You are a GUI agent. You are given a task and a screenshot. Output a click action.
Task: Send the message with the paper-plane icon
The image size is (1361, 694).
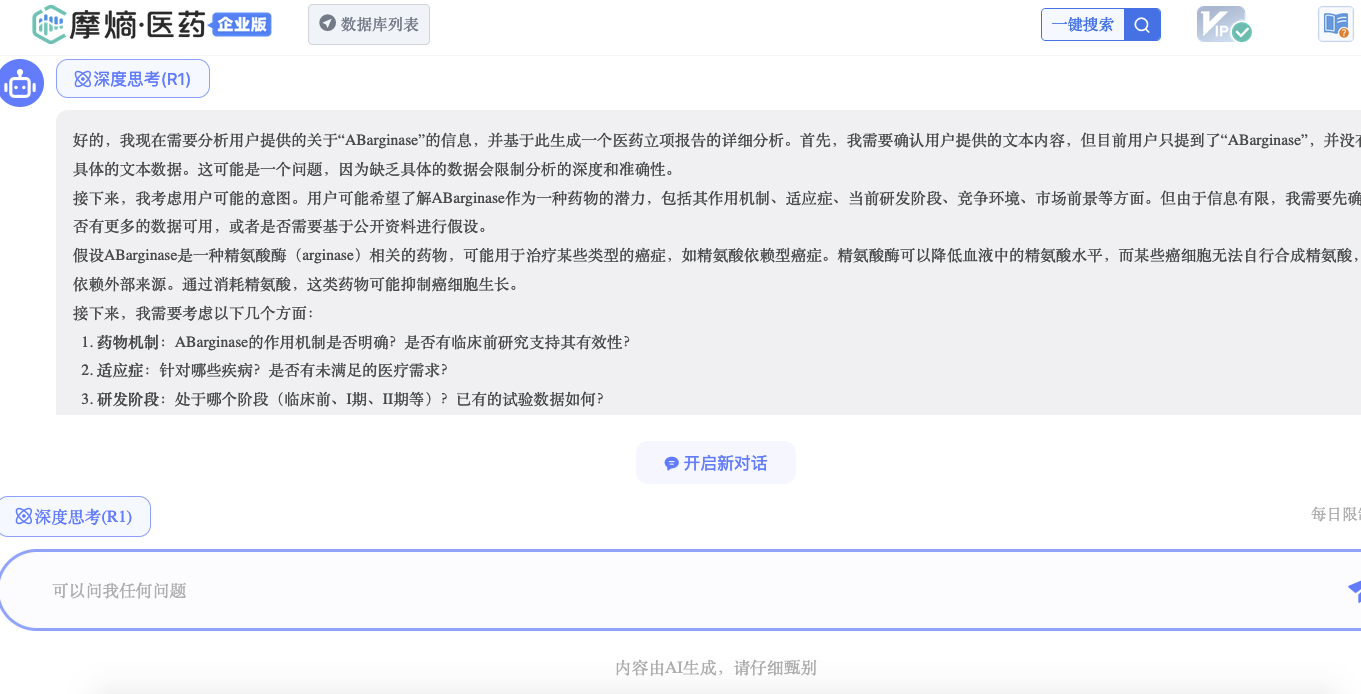coord(1354,590)
